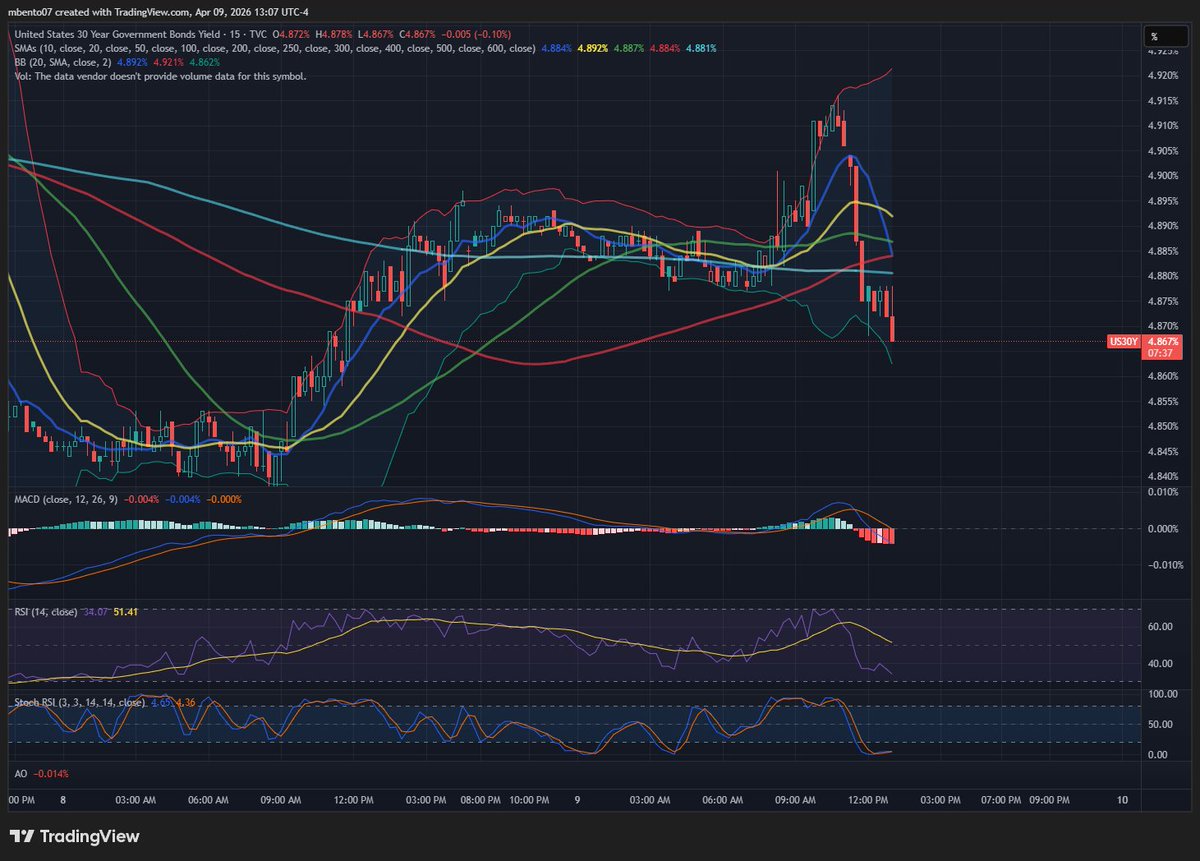Click the 08:00 PM time axis label
This screenshot has width=1200, height=861.
[480, 800]
